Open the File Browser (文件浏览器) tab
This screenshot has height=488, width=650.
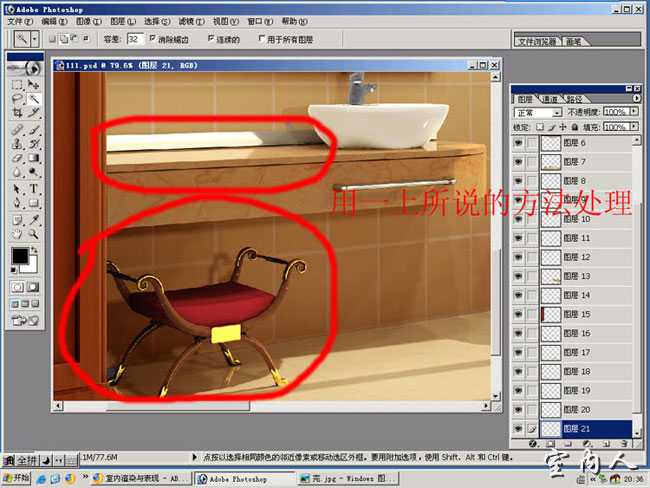[x=537, y=41]
